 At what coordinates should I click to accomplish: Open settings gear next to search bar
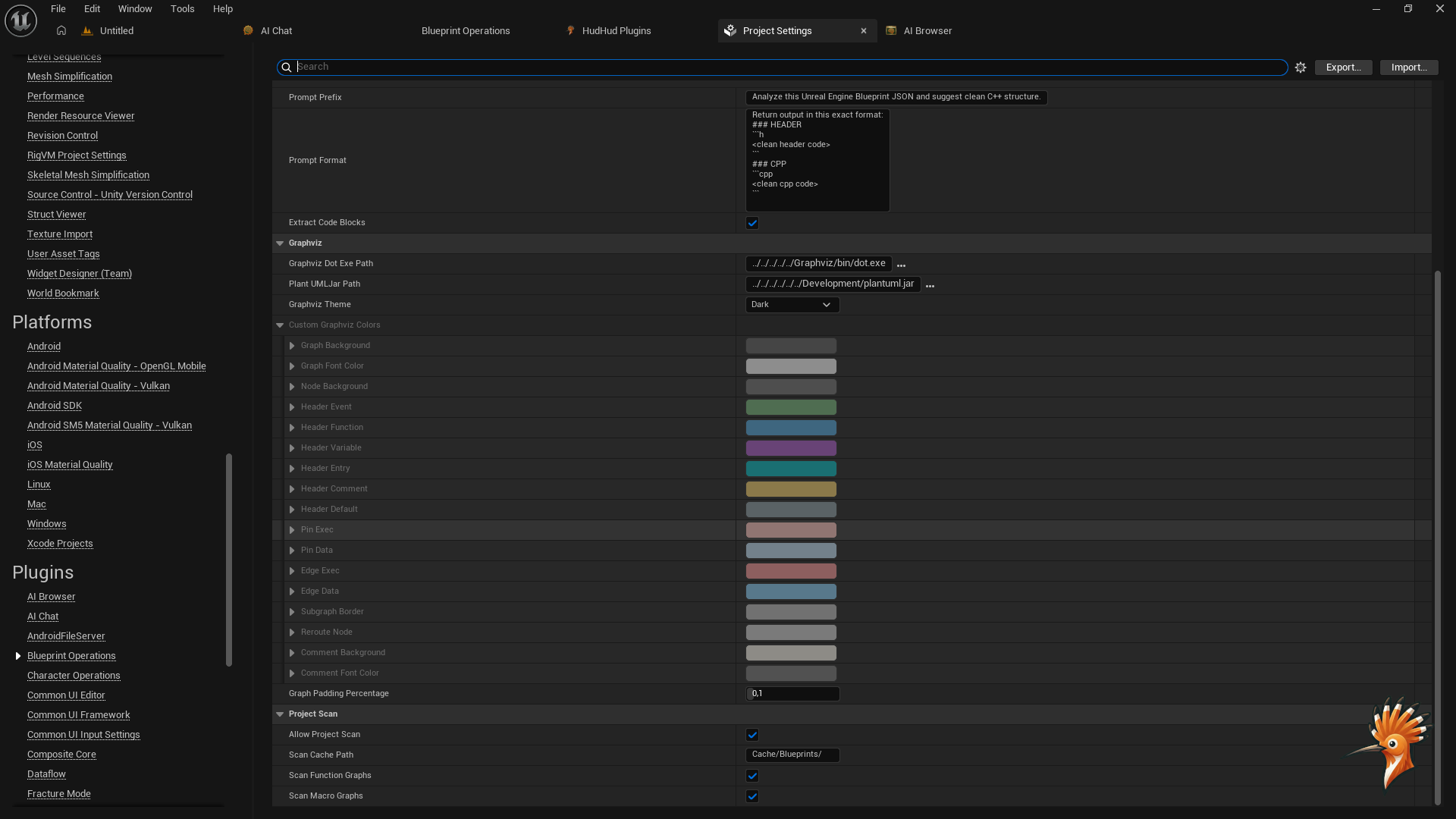1301,67
